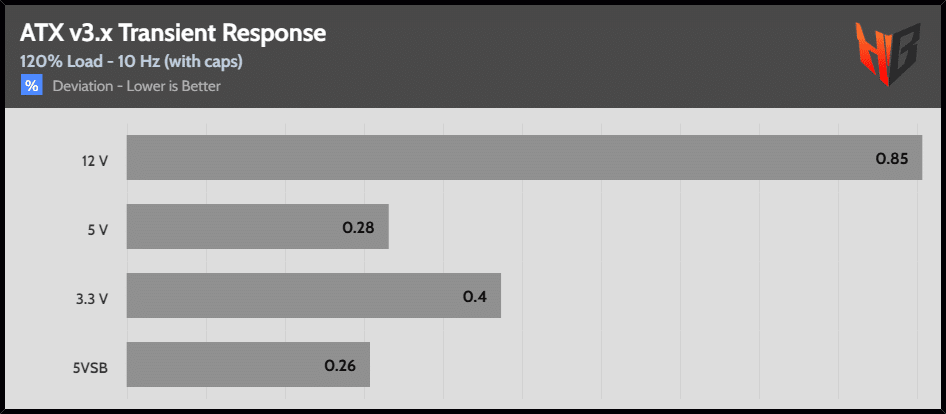
Task: Click the dark chart header bar
Action: [473, 57]
